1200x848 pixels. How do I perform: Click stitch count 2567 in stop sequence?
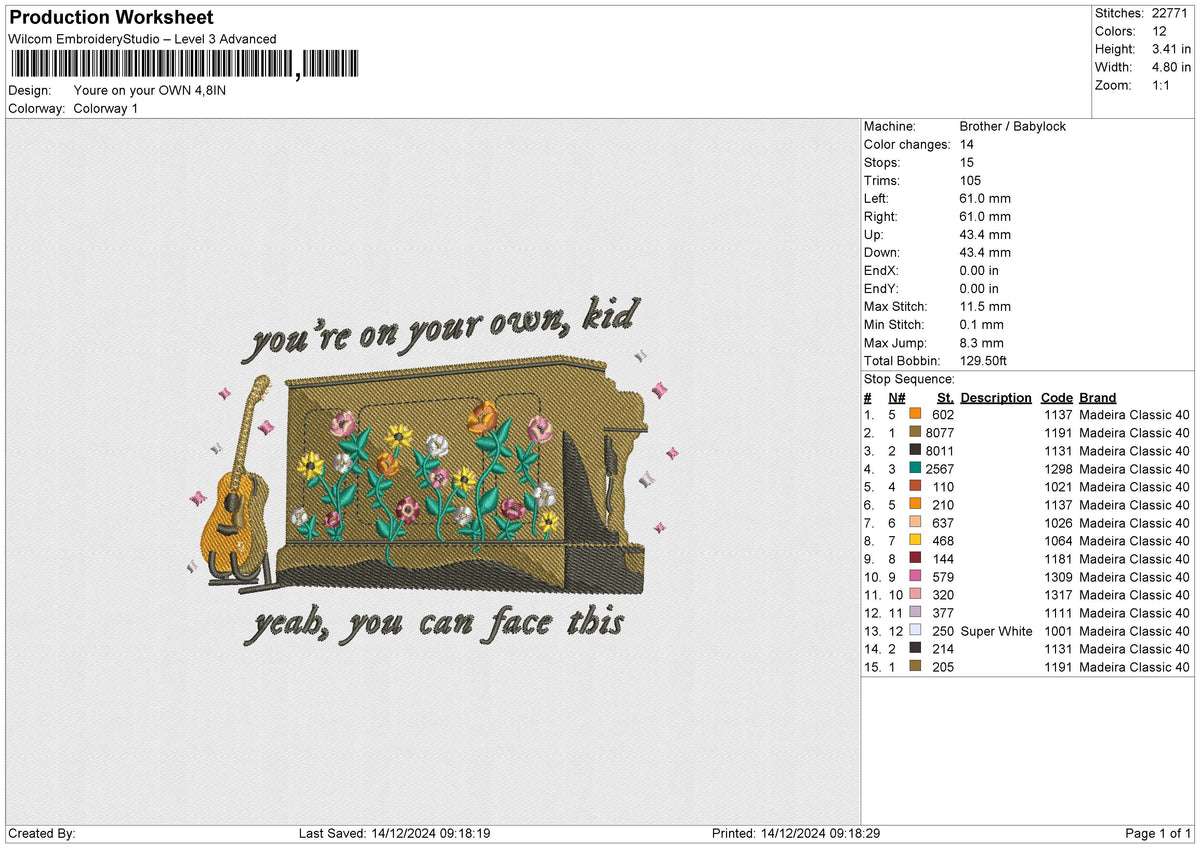pyautogui.click(x=940, y=469)
